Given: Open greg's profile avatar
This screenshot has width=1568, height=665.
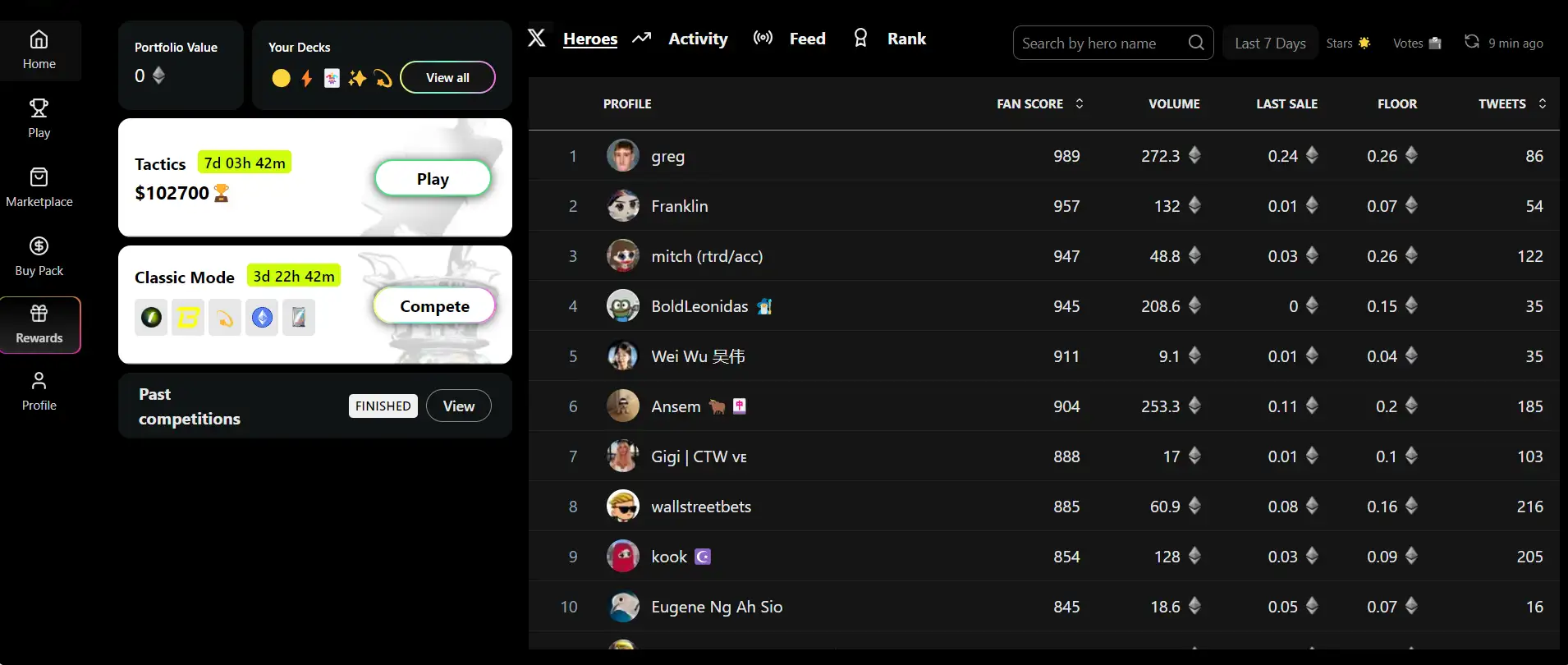Looking at the screenshot, I should point(623,156).
